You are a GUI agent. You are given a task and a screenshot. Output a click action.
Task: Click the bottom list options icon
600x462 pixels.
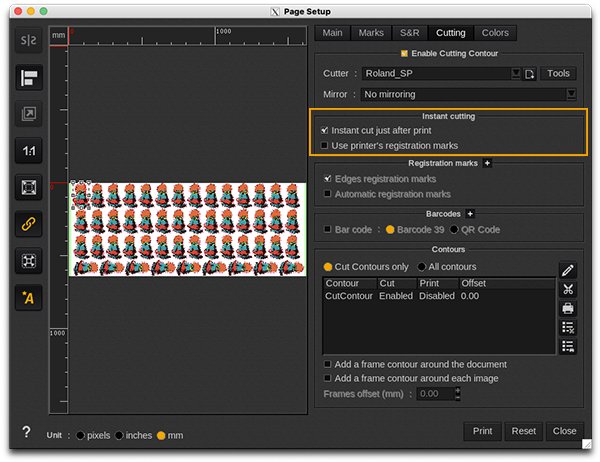tap(568, 346)
